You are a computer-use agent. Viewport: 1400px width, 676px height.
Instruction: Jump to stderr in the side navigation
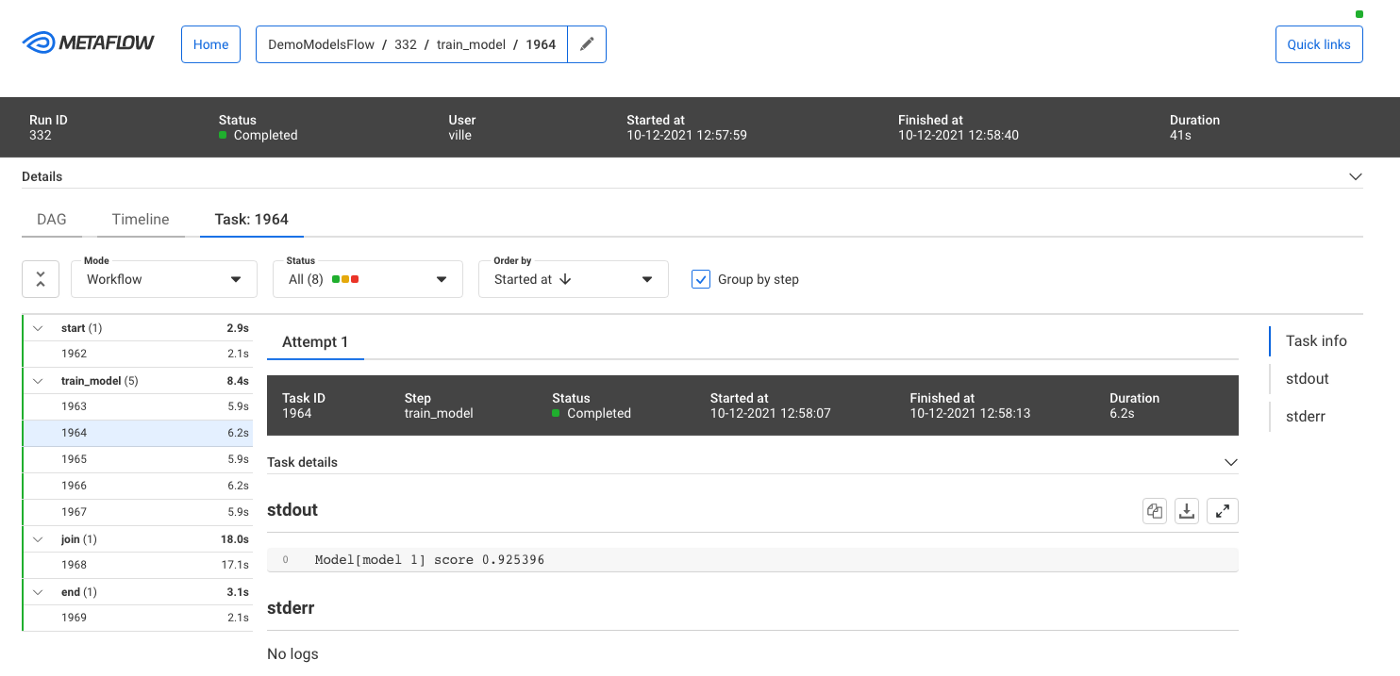point(1305,416)
